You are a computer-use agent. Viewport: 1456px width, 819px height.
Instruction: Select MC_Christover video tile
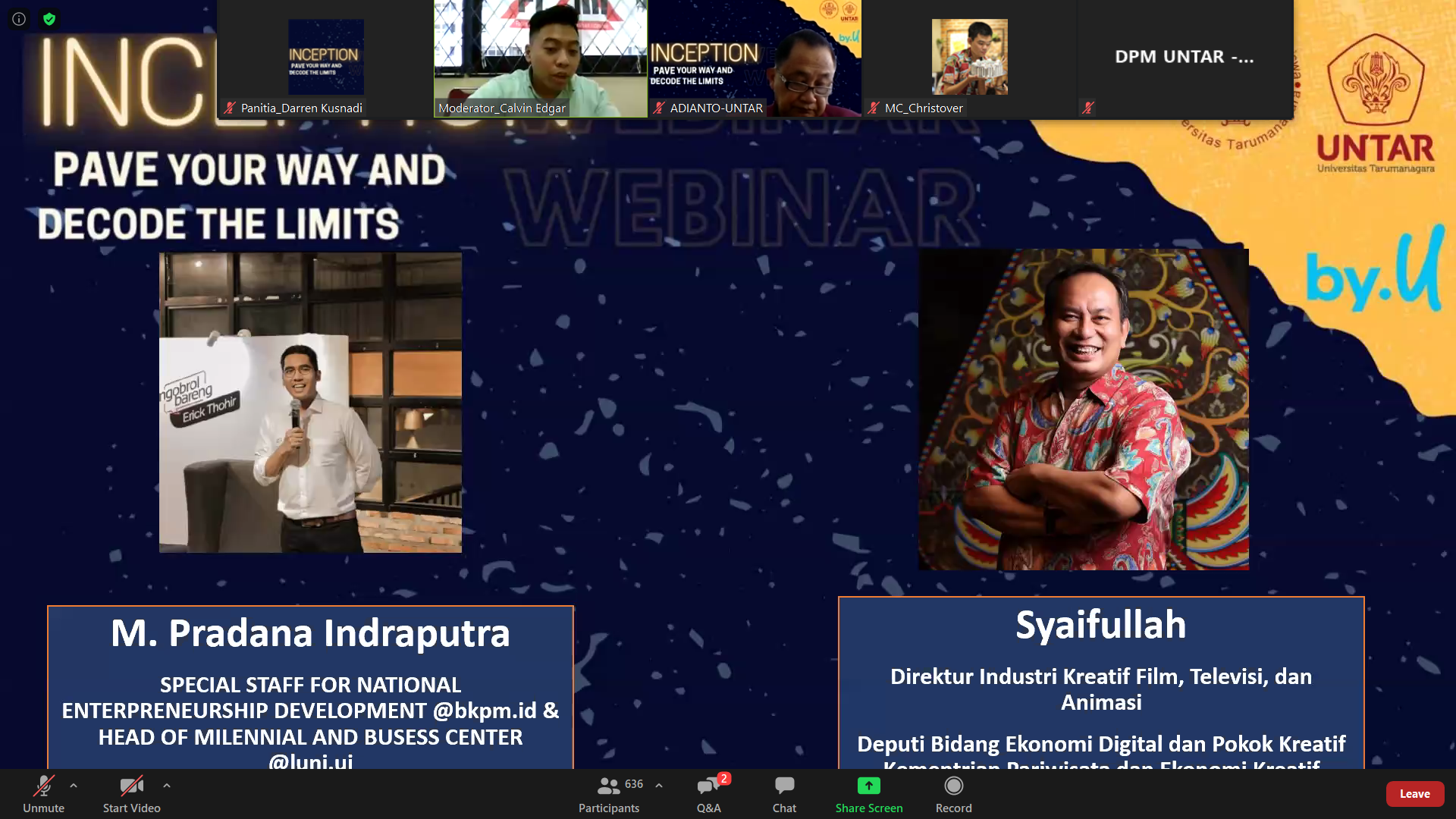[970, 58]
